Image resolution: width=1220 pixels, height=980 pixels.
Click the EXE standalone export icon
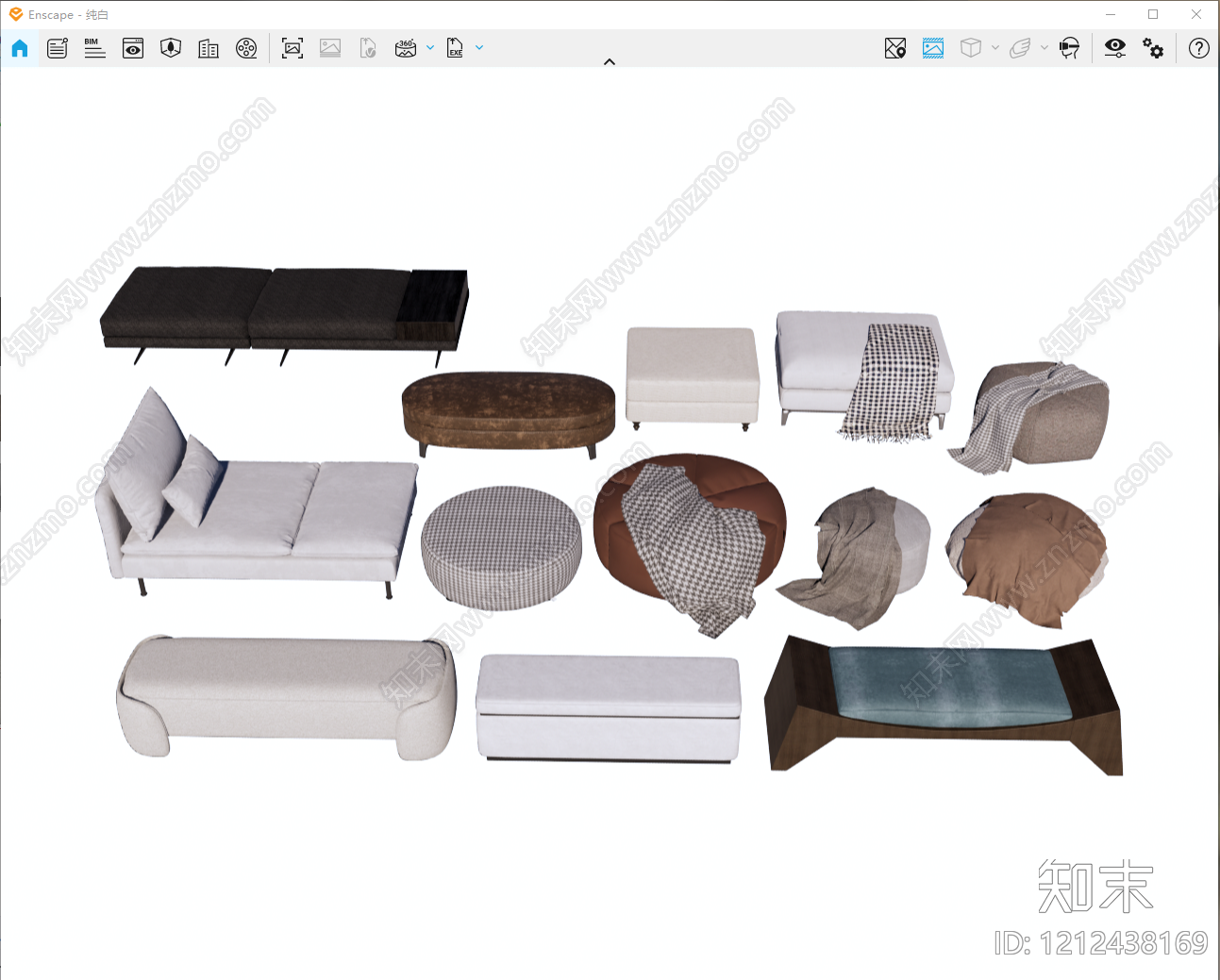pyautogui.click(x=455, y=48)
